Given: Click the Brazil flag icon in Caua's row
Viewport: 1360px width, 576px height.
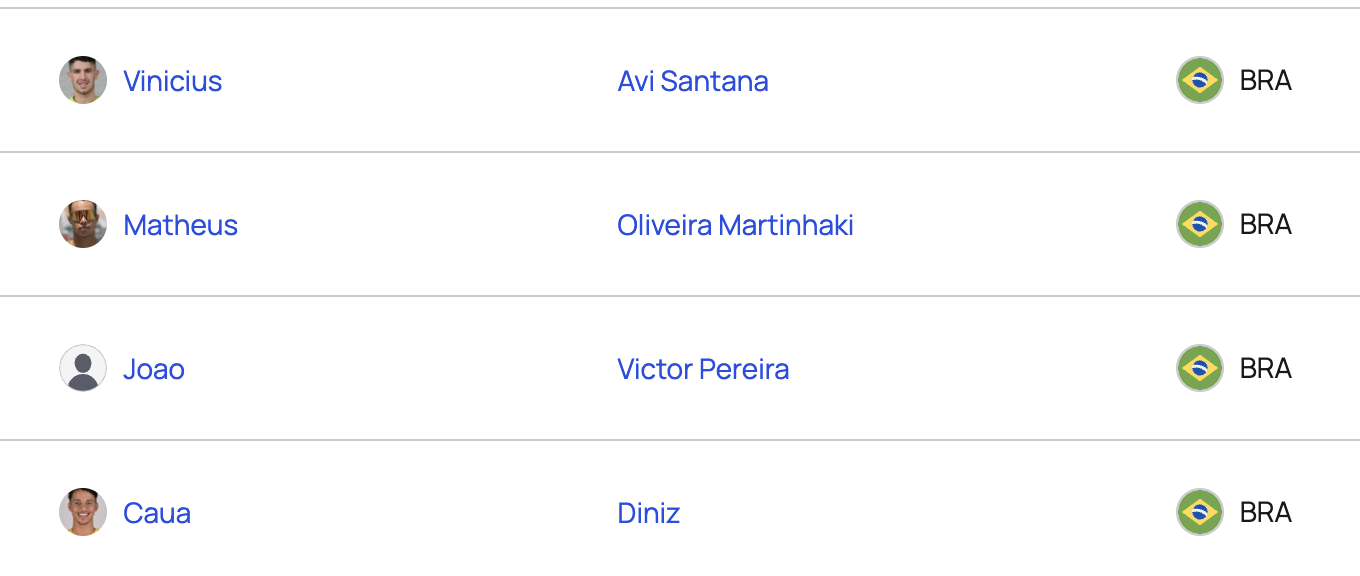Looking at the screenshot, I should 1200,512.
